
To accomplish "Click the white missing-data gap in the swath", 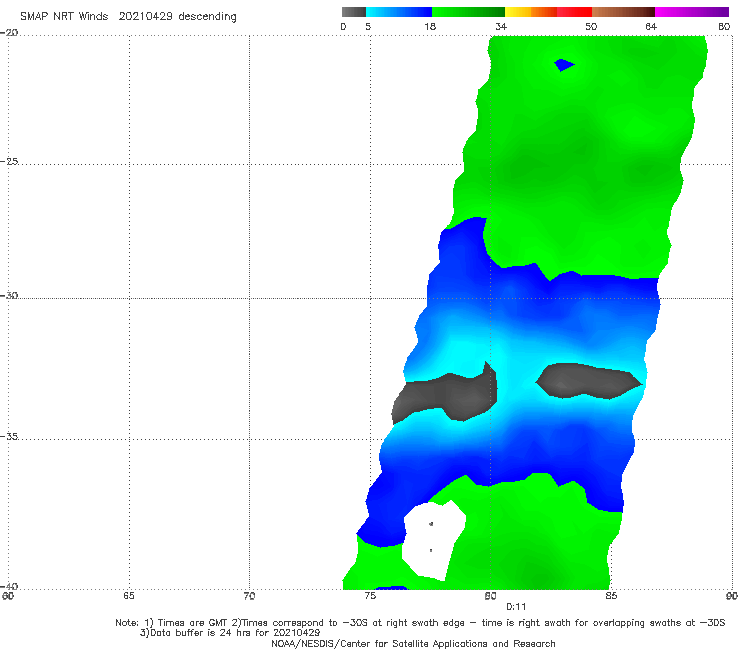I will click(433, 540).
